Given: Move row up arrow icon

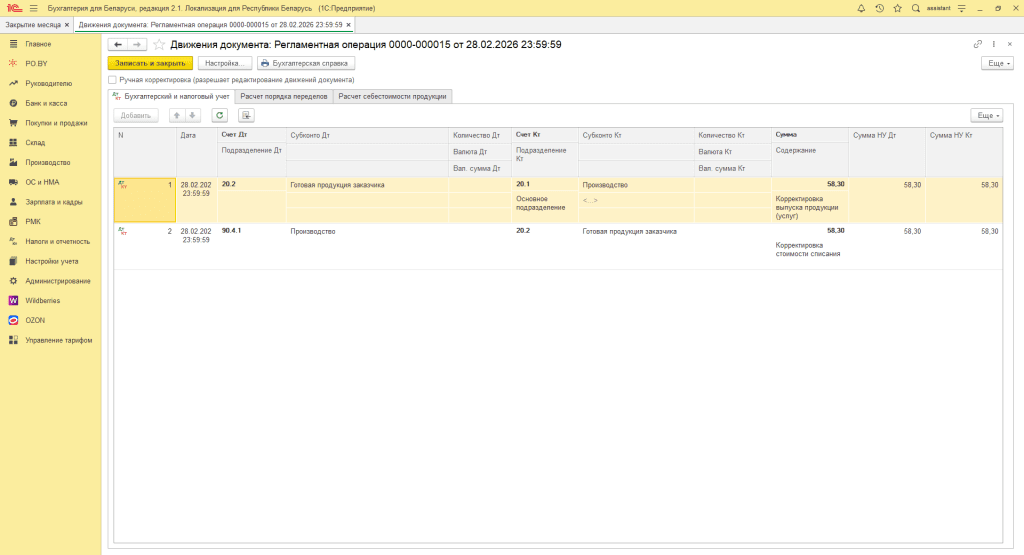Looking at the screenshot, I should point(176,116).
